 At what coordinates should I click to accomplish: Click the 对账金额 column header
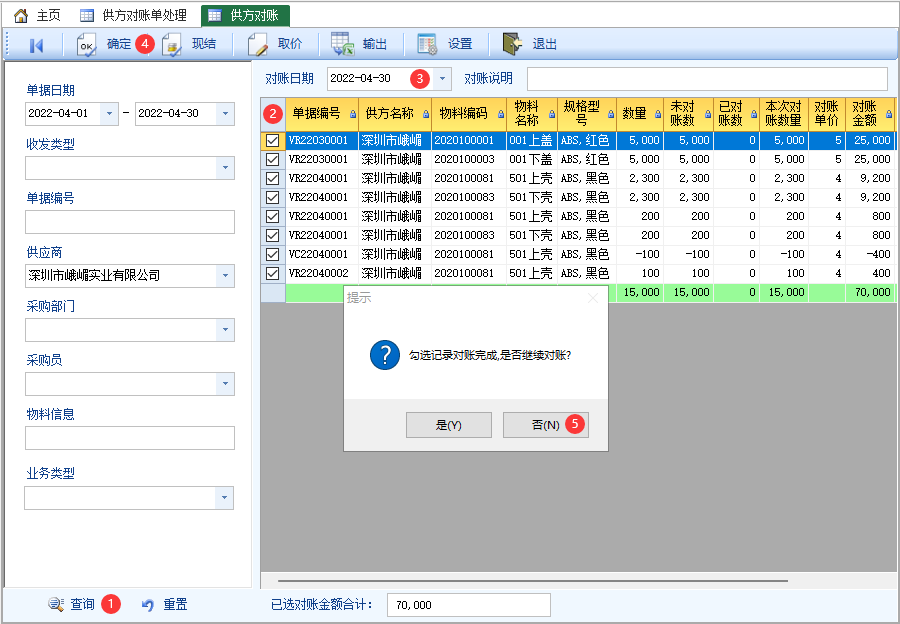[870, 114]
